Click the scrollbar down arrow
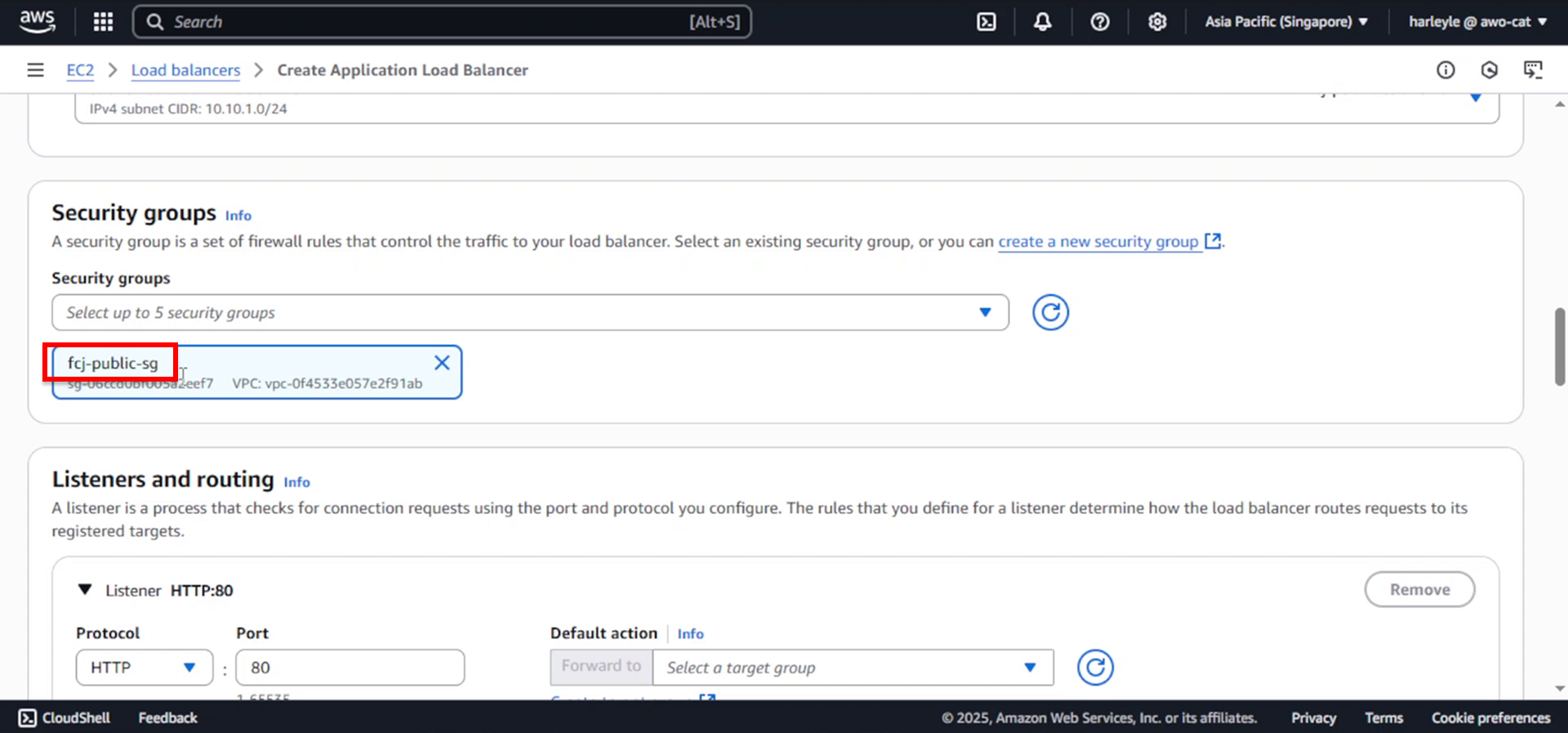Screen dimensions: 1568x733 point(1560,689)
